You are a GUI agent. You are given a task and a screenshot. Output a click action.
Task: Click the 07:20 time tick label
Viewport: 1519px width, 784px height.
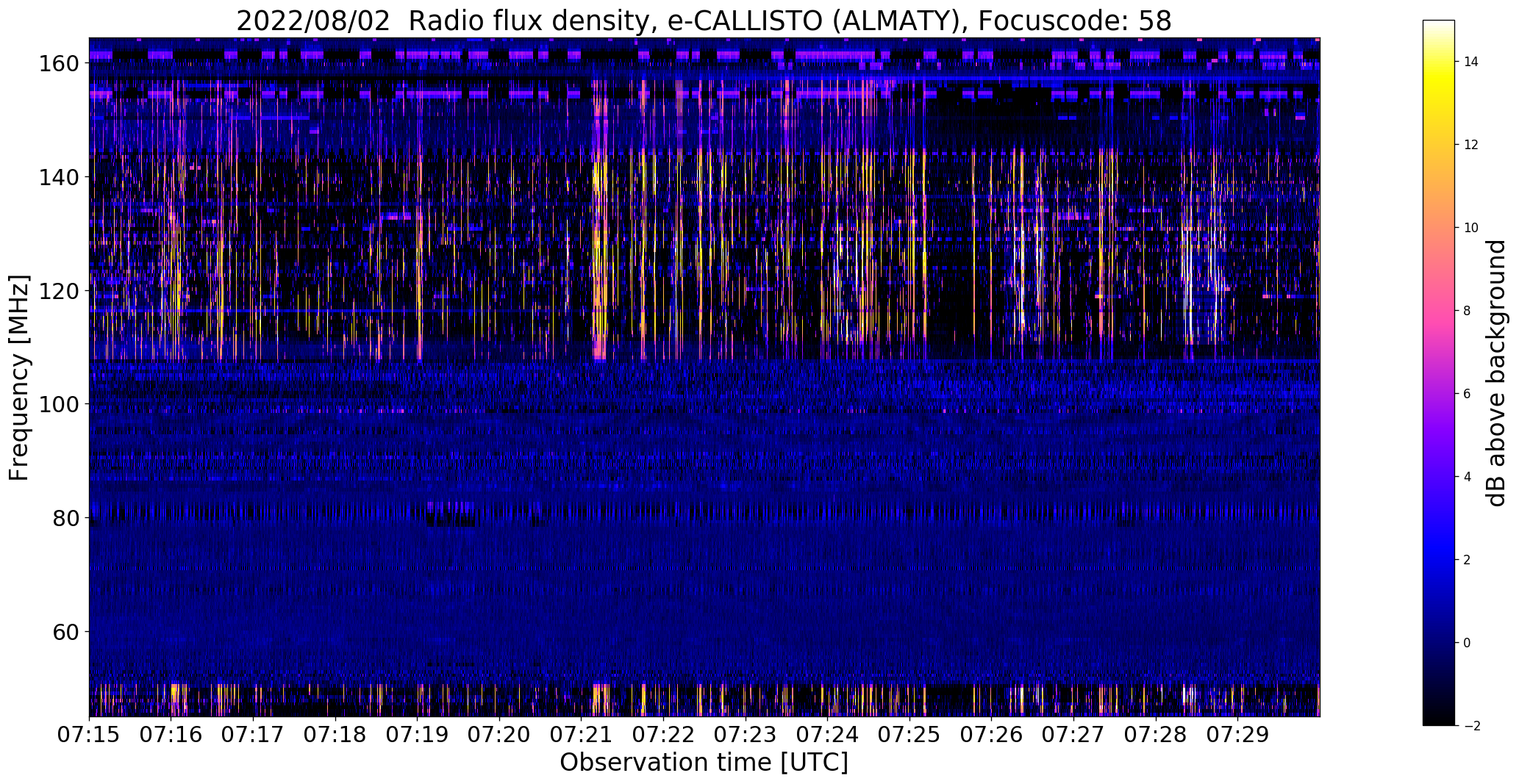(x=500, y=735)
